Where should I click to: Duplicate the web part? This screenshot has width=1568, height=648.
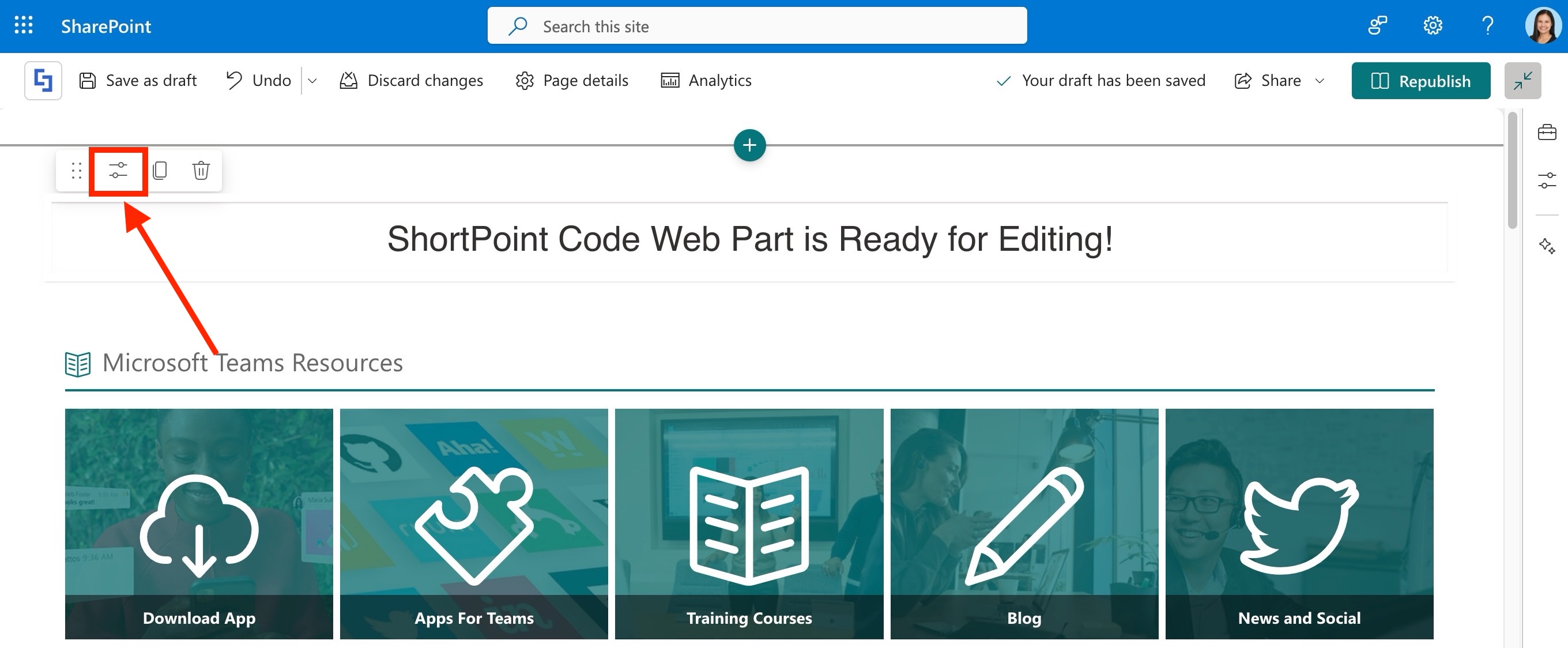pyautogui.click(x=160, y=171)
